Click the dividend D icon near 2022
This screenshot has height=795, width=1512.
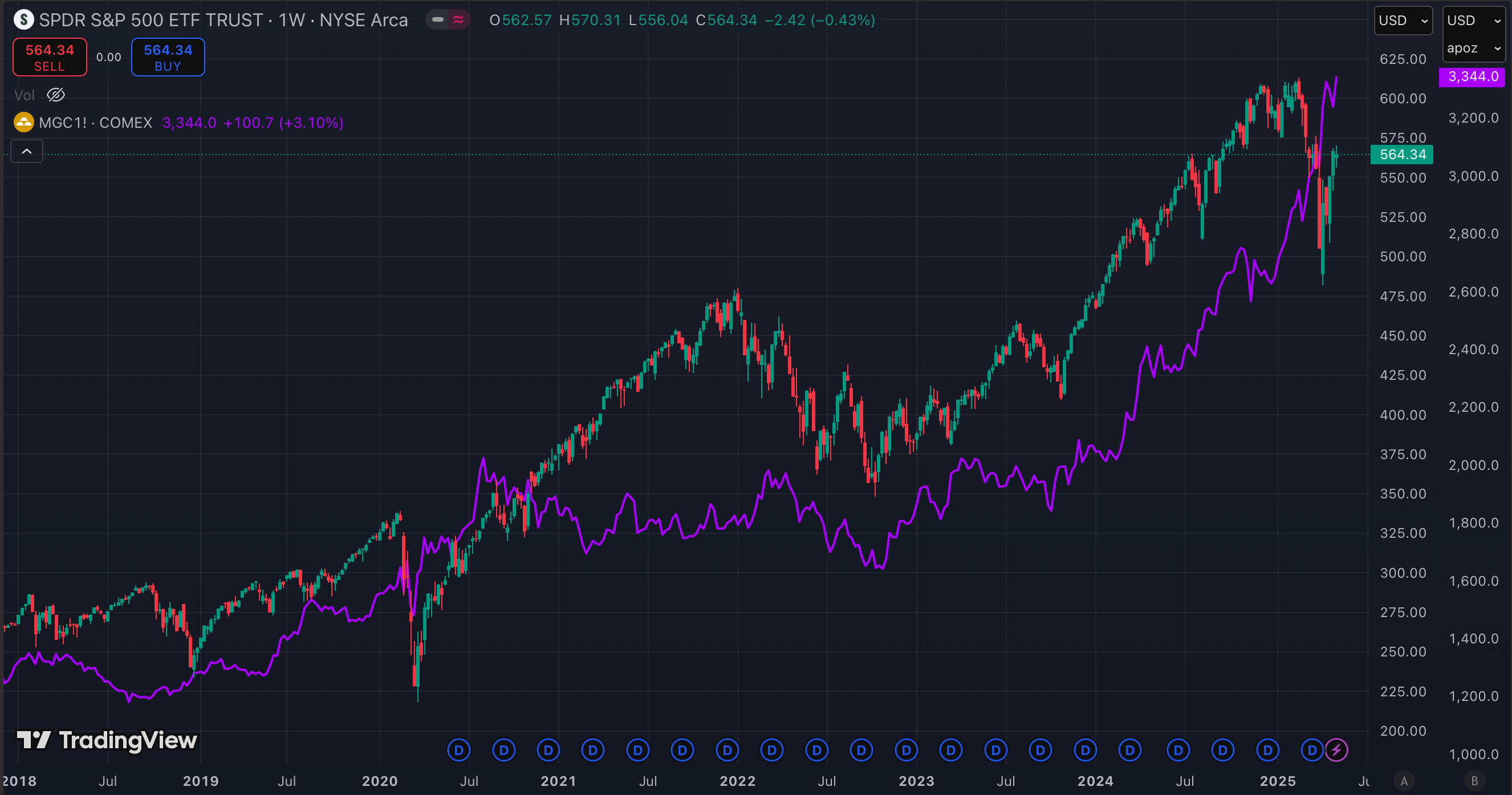[x=727, y=750]
